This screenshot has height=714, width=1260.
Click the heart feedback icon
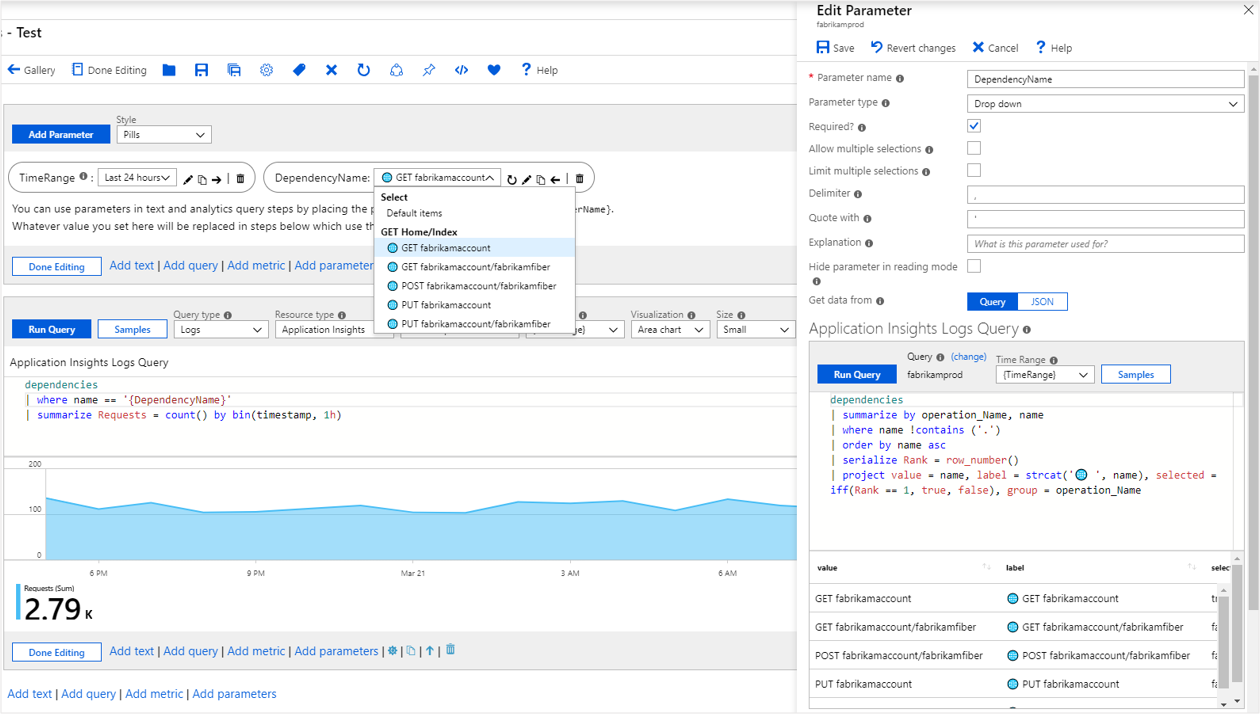pos(494,70)
